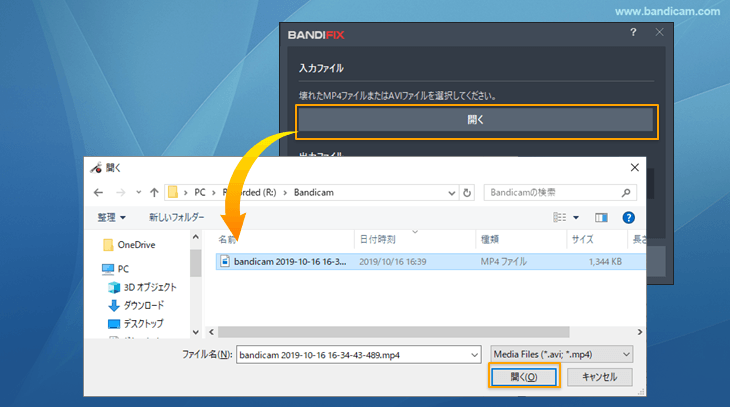Go back with the left arrow
730x407 pixels.
(98, 192)
